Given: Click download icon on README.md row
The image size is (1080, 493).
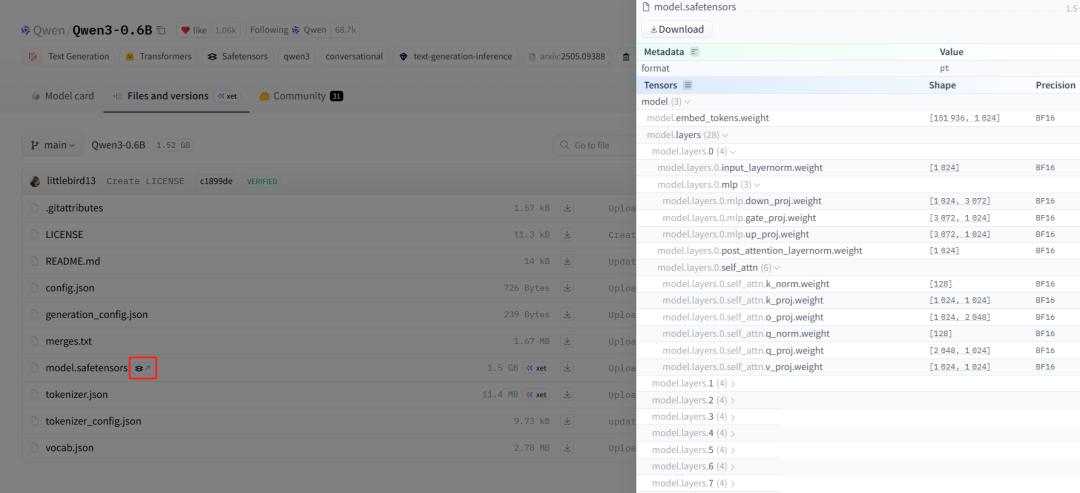Looking at the screenshot, I should (567, 262).
